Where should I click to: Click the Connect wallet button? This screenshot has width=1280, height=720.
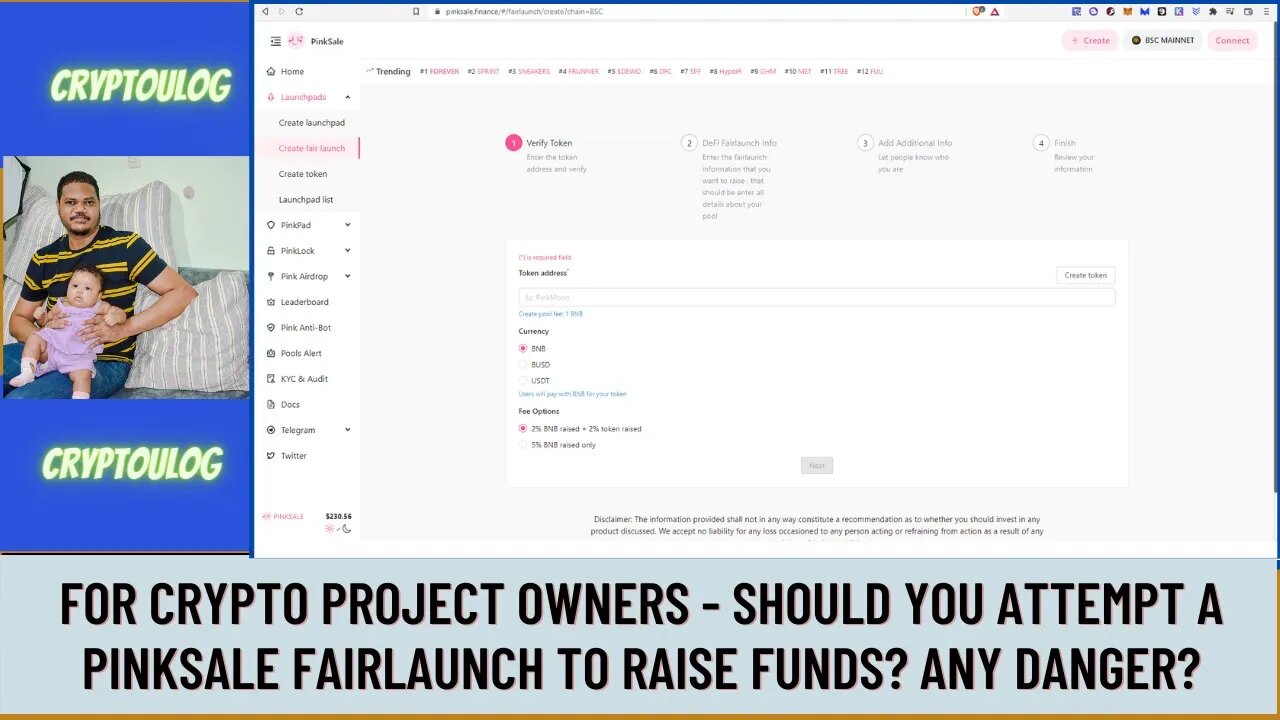click(x=1232, y=40)
